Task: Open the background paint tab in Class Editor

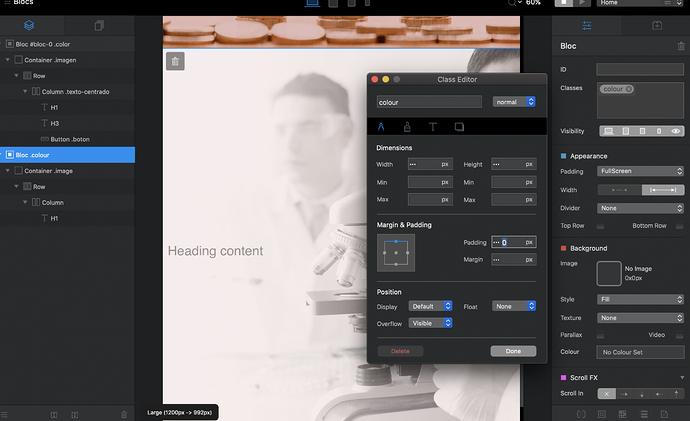Action: tap(407, 127)
